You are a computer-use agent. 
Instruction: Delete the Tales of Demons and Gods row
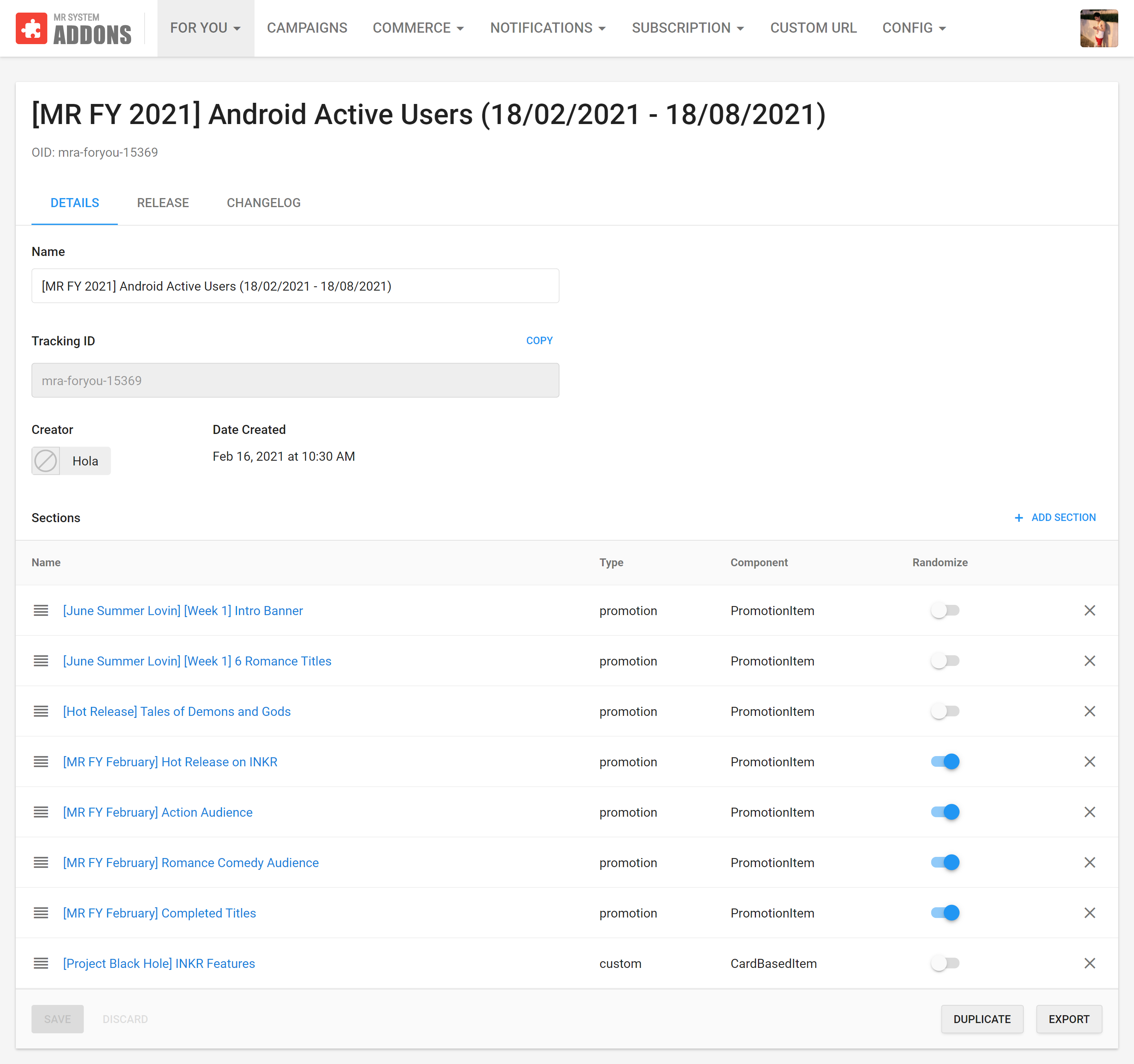[x=1089, y=712]
